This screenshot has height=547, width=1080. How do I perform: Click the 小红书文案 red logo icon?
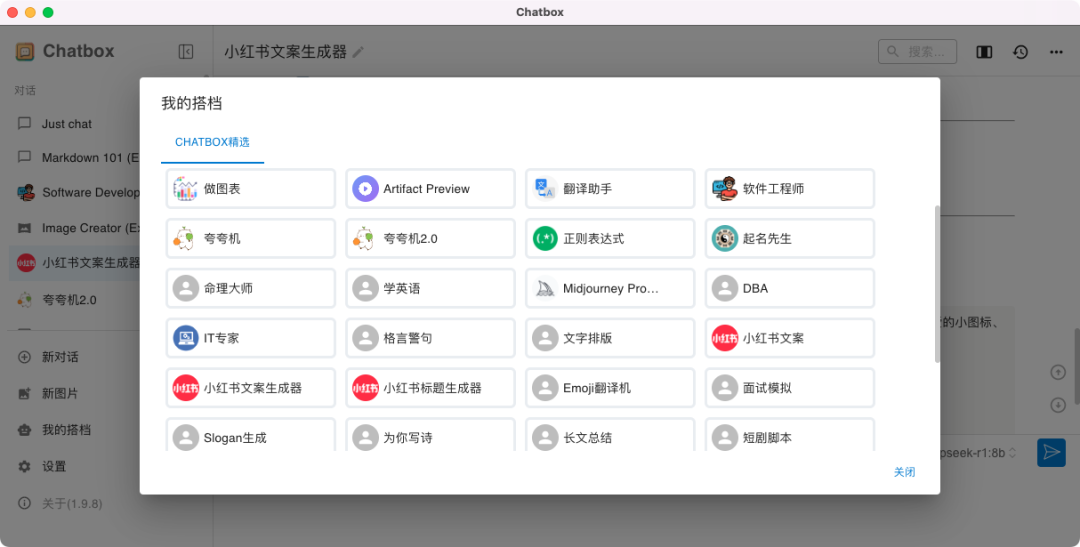coord(725,338)
